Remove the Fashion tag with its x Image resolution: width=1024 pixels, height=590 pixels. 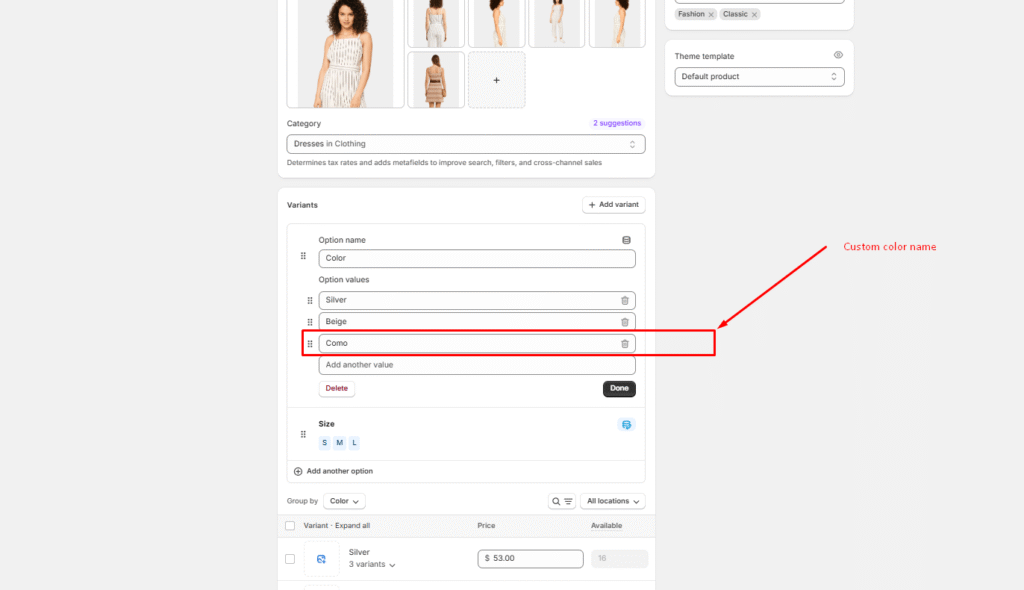coord(711,14)
